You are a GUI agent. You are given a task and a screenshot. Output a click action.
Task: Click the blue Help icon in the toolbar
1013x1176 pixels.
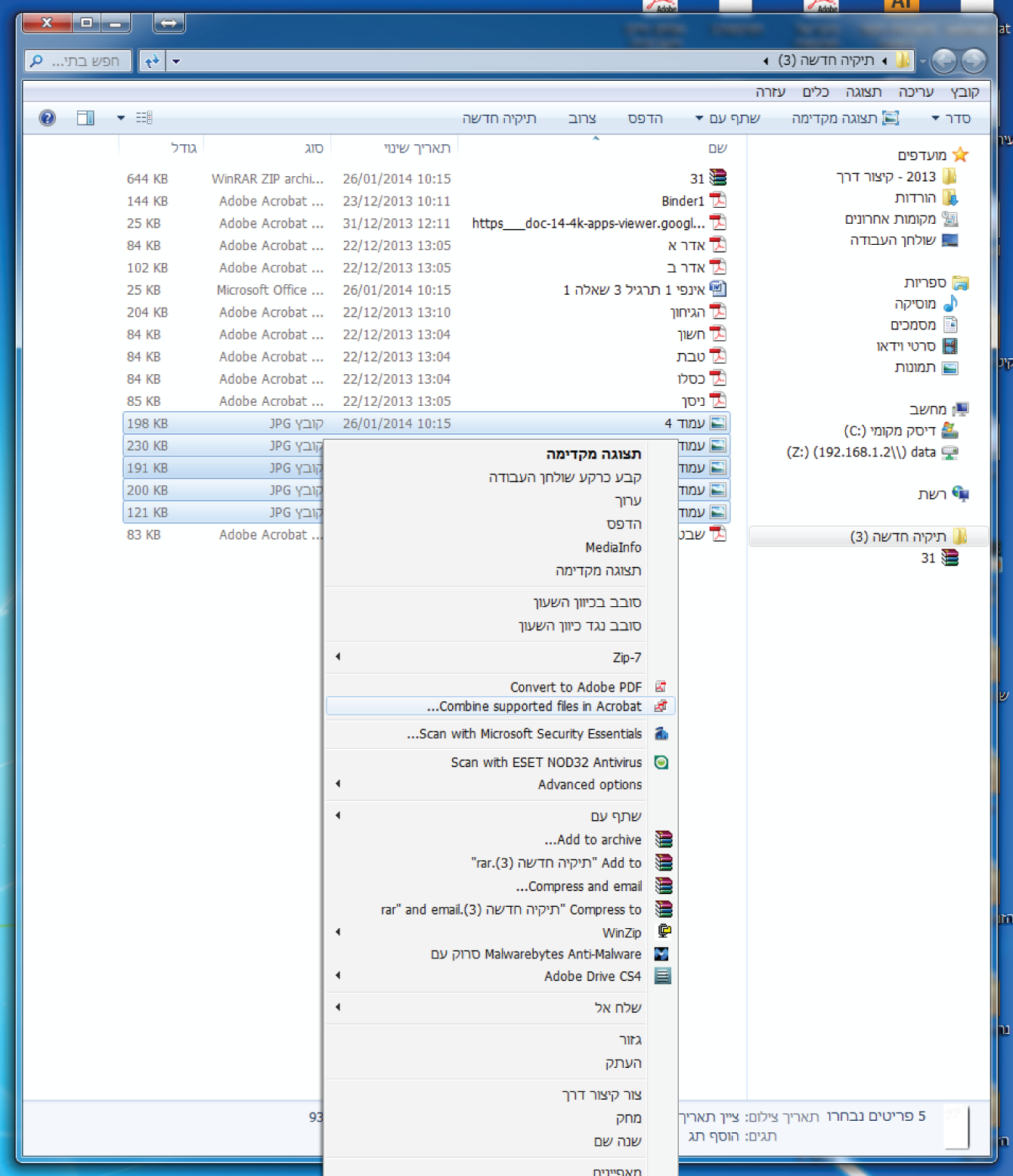point(47,118)
